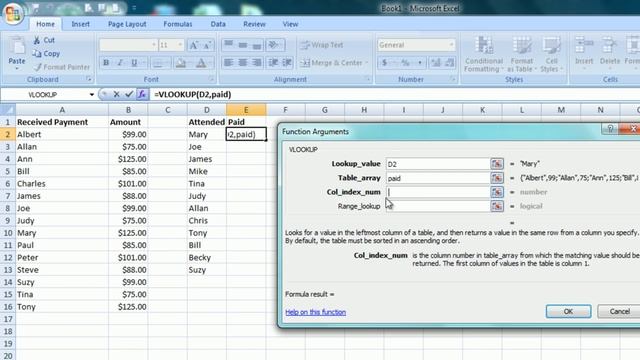
Task: Click the Accounting dollar format icon
Action: pyautogui.click(x=384, y=62)
